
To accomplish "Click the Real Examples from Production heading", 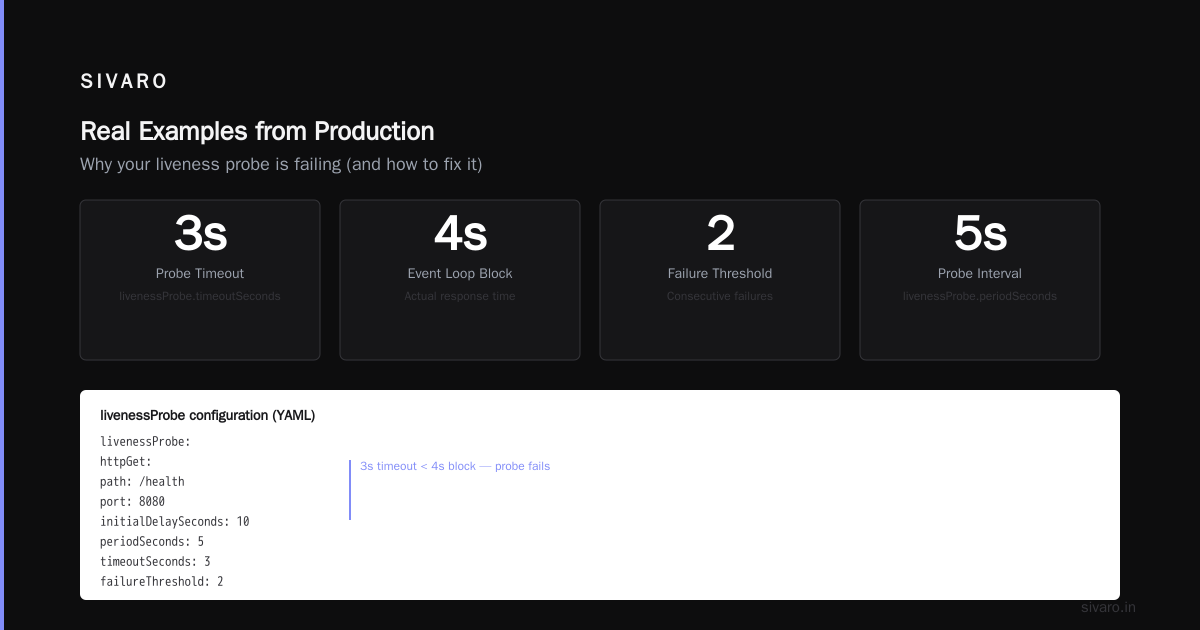I will [x=257, y=131].
